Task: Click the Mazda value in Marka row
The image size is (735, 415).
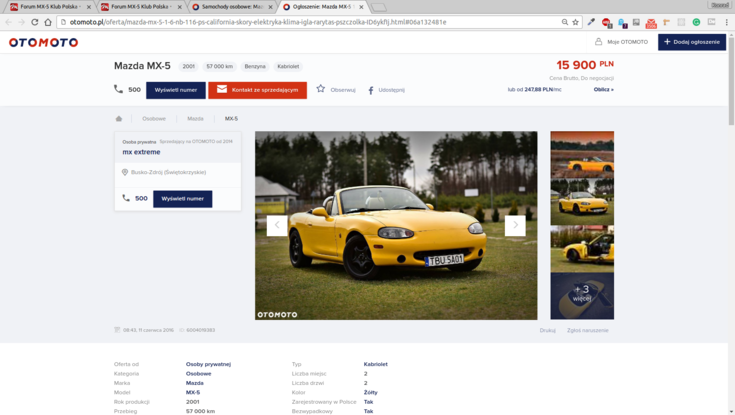Action: 195,383
